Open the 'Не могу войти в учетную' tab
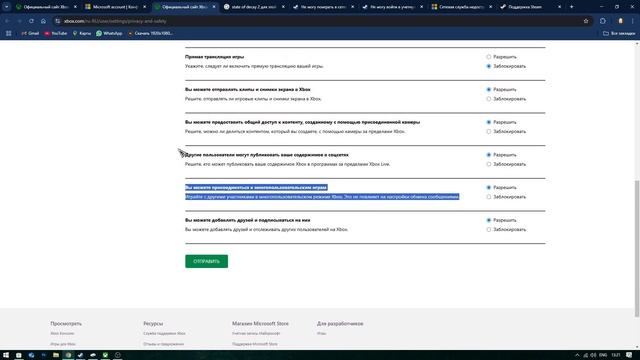Image resolution: width=640 pixels, height=360 pixels. point(392,7)
